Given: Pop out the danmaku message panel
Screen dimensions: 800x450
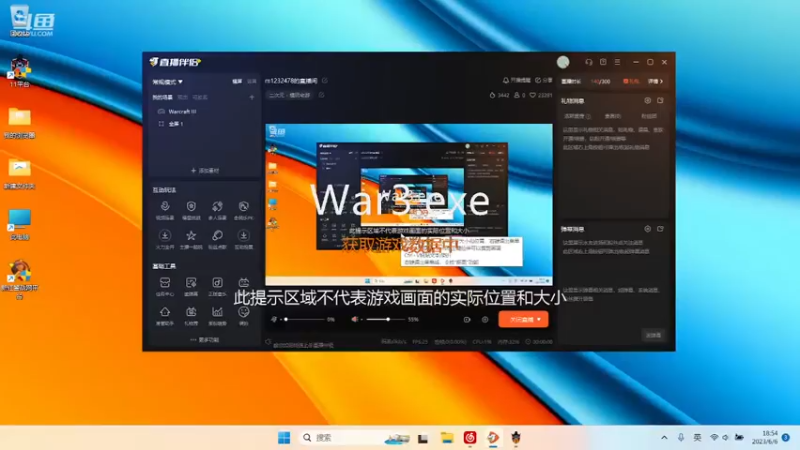Looking at the screenshot, I should pos(660,229).
